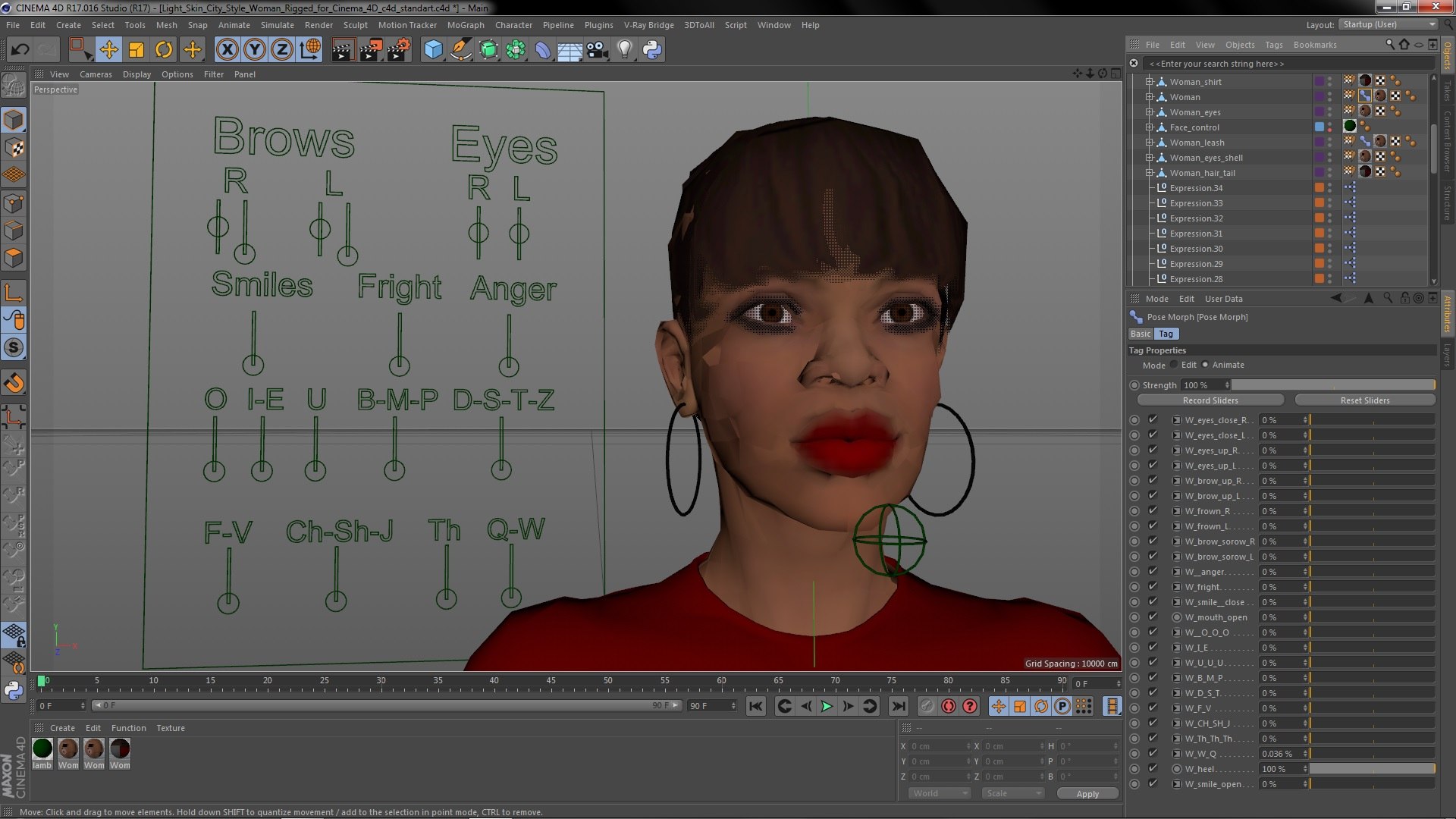1456x819 pixels.
Task: Open the Object Manager Tags menu
Action: tap(1274, 45)
